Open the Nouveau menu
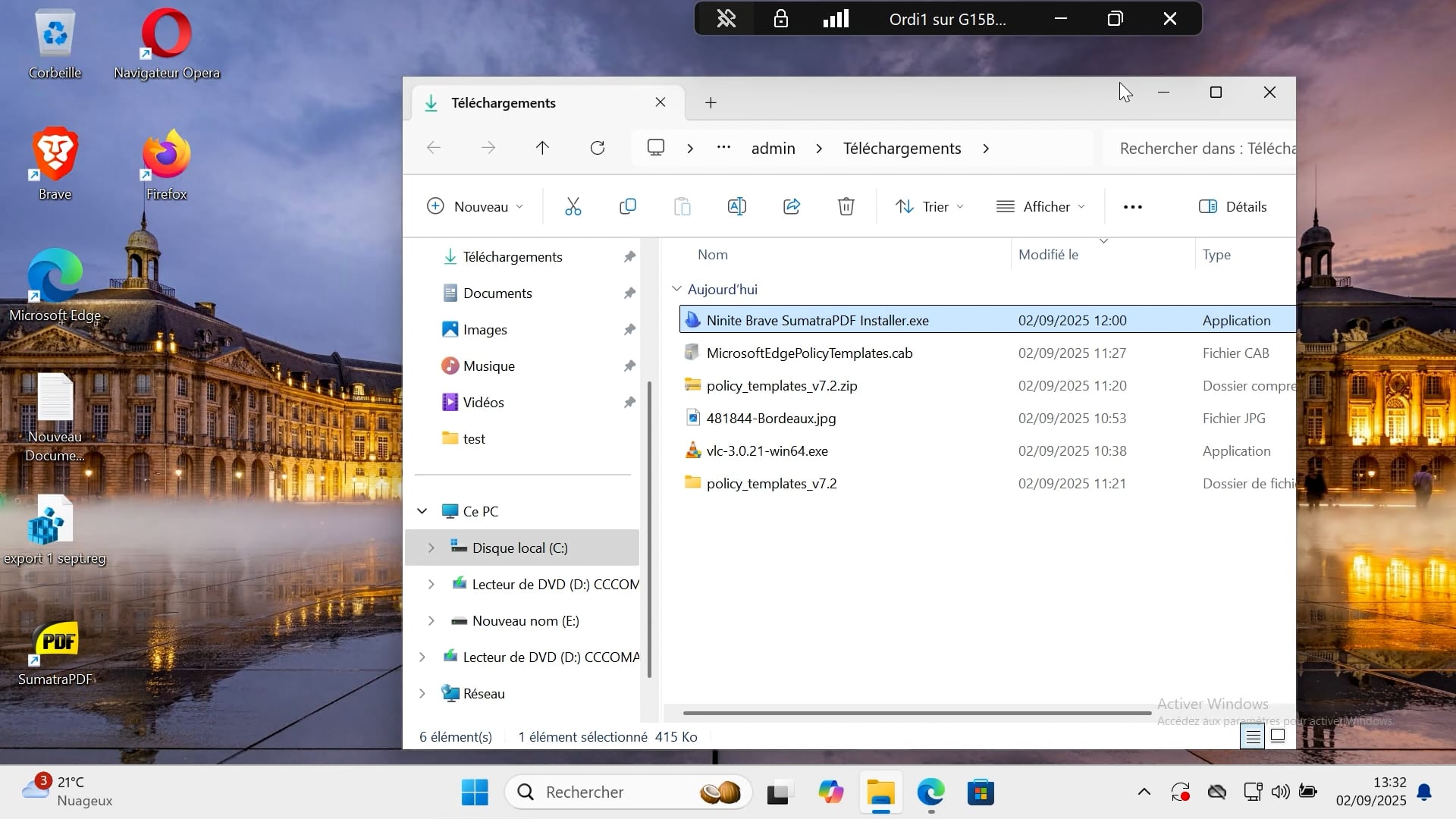This screenshot has width=1456, height=819. (x=475, y=206)
